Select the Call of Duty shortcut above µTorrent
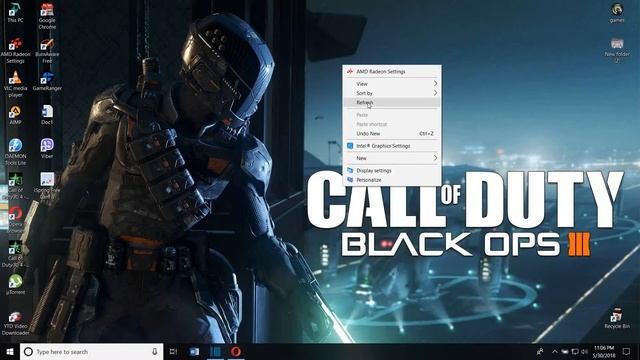640x360 pixels. click(x=15, y=253)
